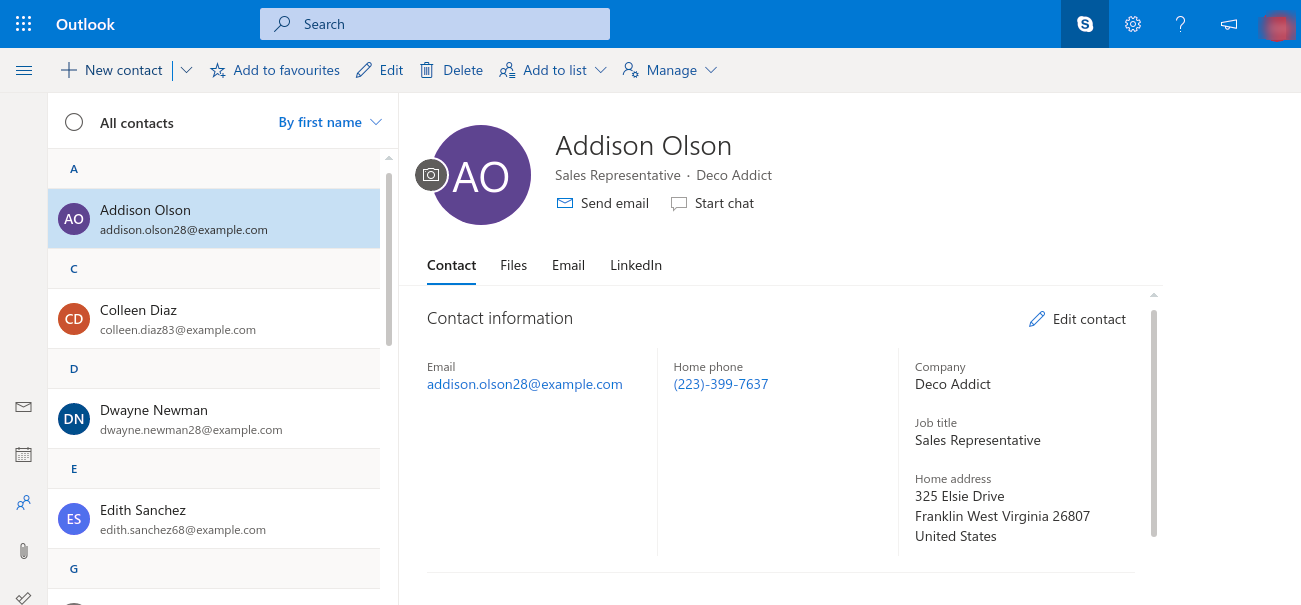The width and height of the screenshot is (1301, 605).
Task: Click the camera icon on contact photo
Action: (x=431, y=175)
